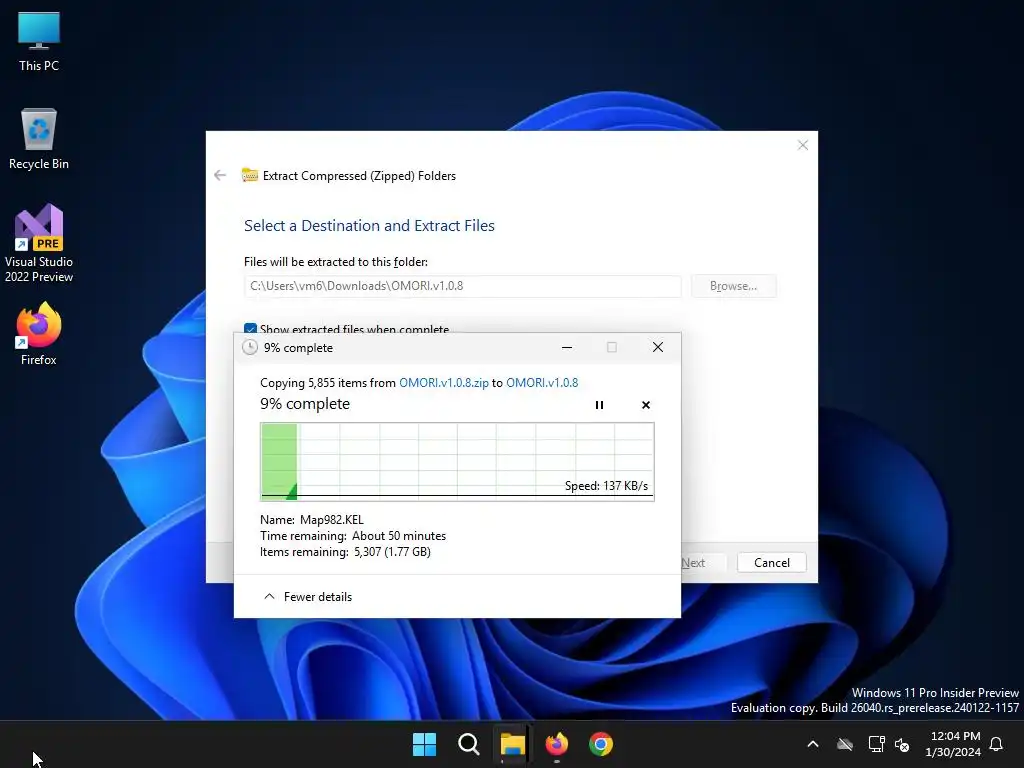This screenshot has width=1024, height=768.
Task: Open the clock and date flyout
Action: pyautogui.click(x=953, y=744)
